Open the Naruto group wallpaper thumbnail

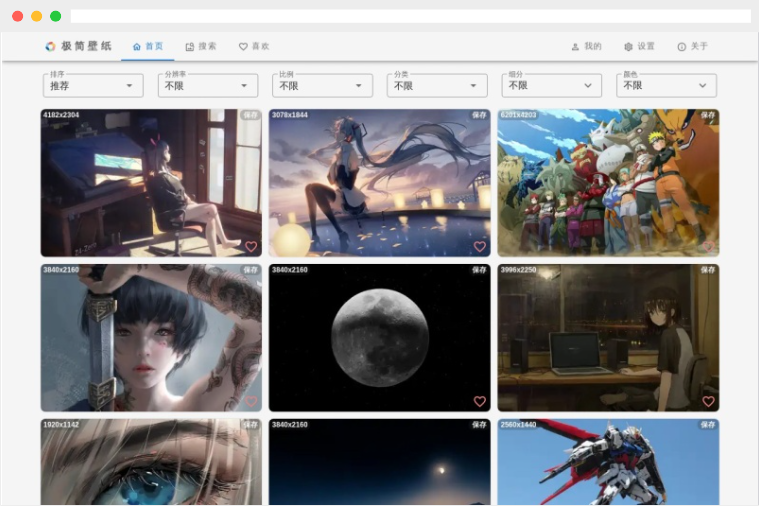click(x=608, y=183)
